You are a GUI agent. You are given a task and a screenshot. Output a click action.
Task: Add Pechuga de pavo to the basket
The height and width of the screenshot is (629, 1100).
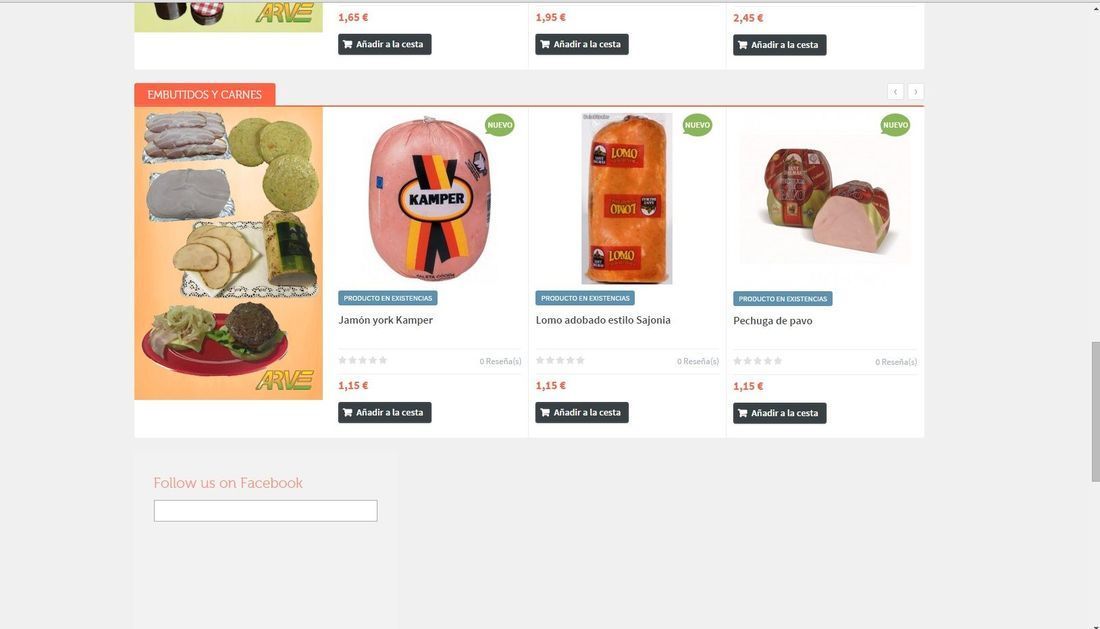point(779,413)
